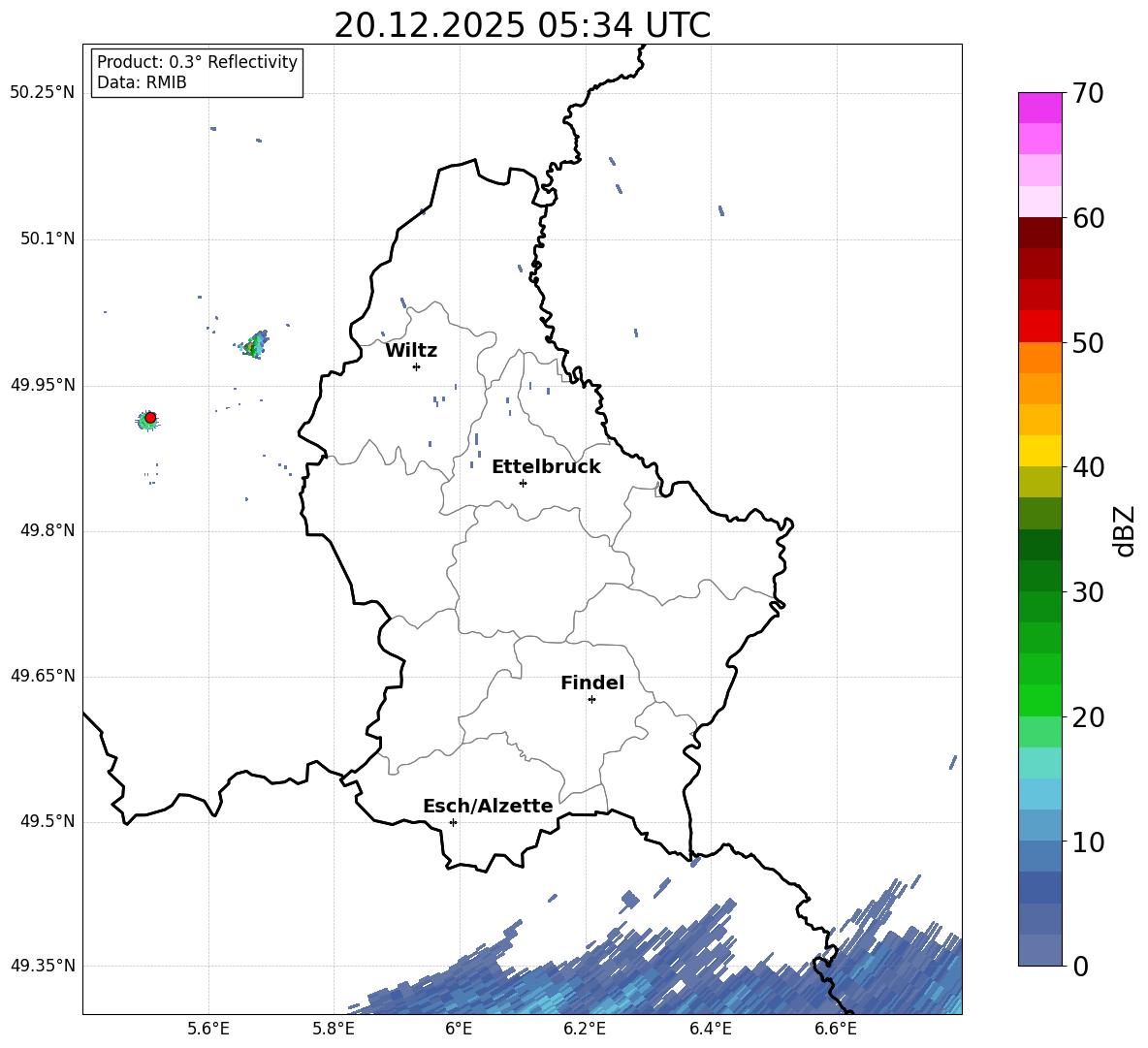Click the title text "20.12.2025 05:34 UTC"
The height and width of the screenshot is (1048, 1148).
pyautogui.click(x=522, y=25)
